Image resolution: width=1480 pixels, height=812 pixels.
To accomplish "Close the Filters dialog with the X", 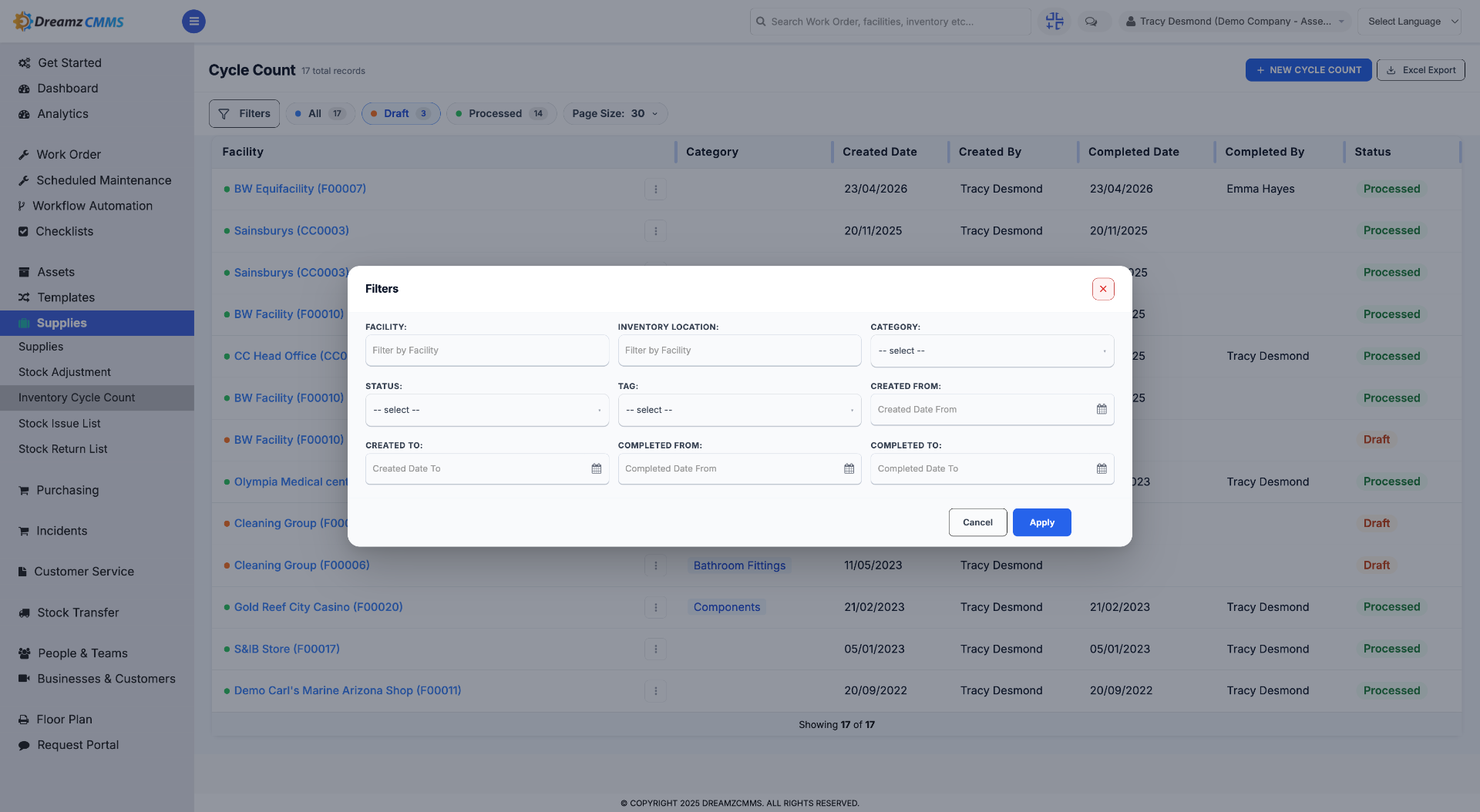I will 1103,289.
